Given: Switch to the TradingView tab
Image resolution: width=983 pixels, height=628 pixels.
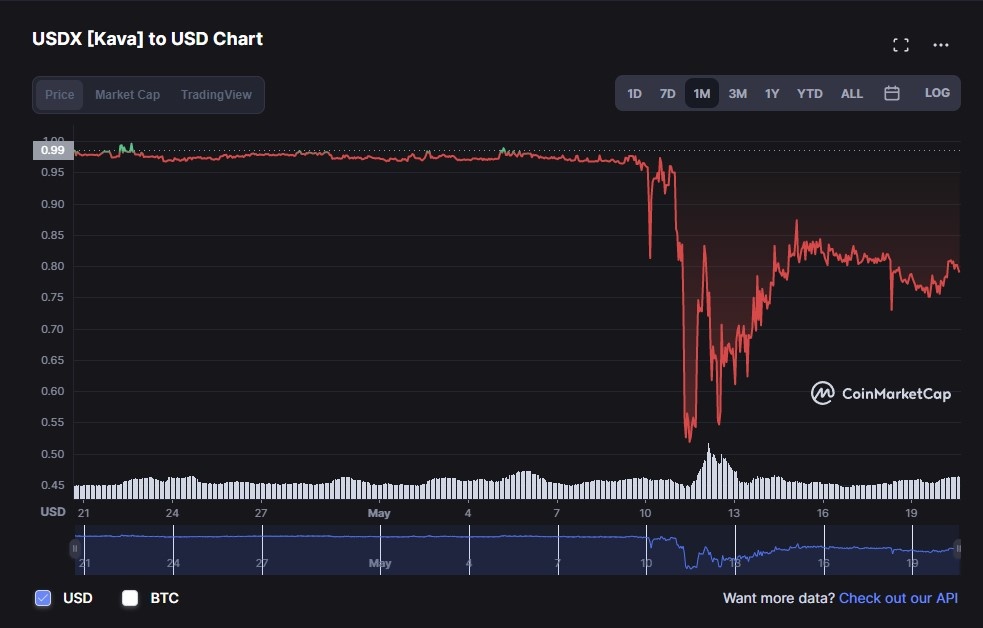Looking at the screenshot, I should pos(216,94).
